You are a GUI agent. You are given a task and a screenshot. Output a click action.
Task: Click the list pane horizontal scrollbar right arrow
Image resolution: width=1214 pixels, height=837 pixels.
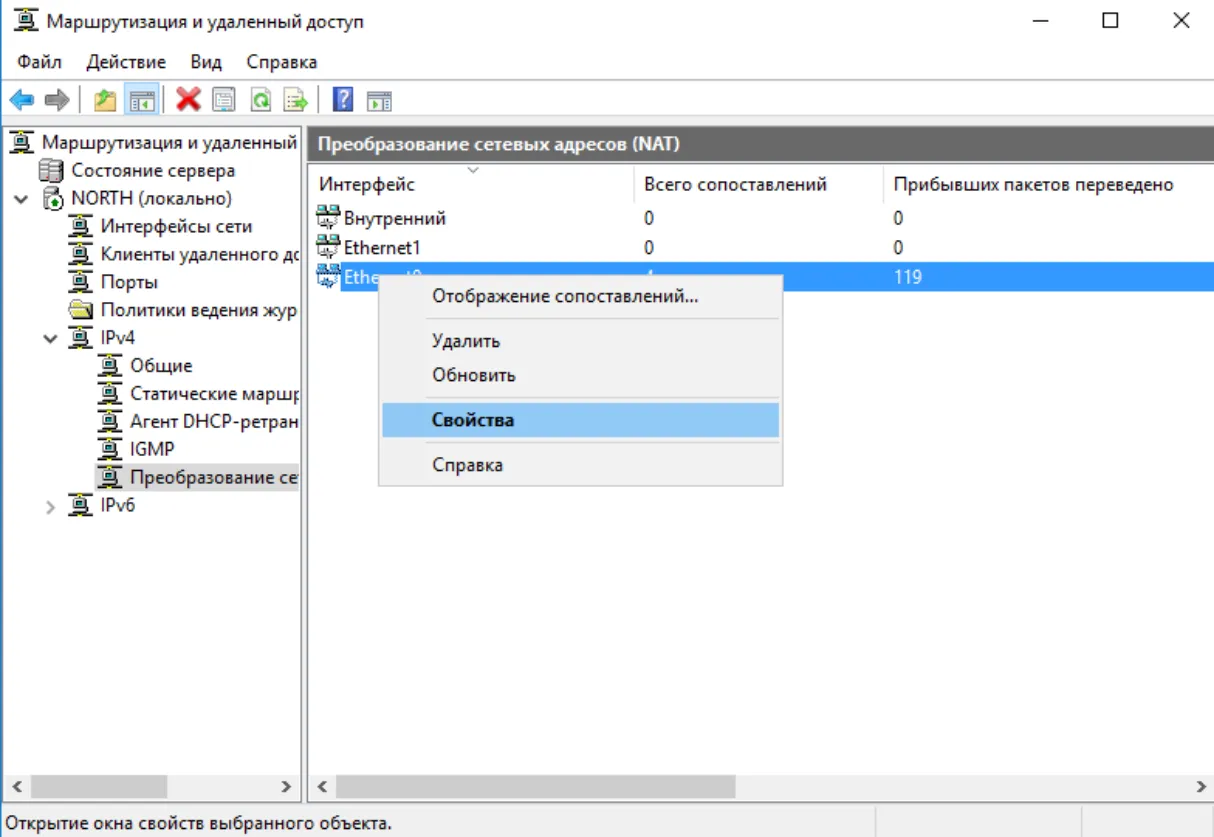click(x=1201, y=787)
